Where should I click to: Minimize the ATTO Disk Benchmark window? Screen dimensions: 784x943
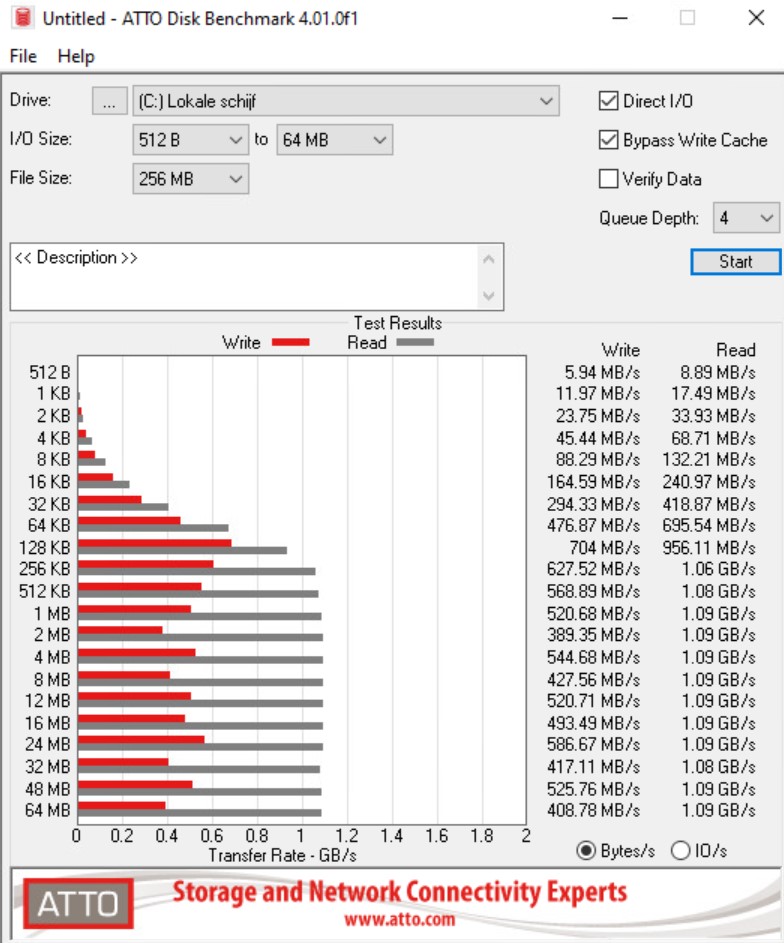coord(620,17)
